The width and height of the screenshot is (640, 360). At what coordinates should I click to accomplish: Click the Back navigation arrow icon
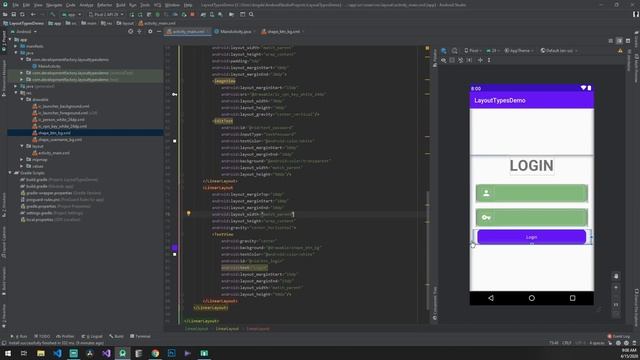click(x=33, y=14)
